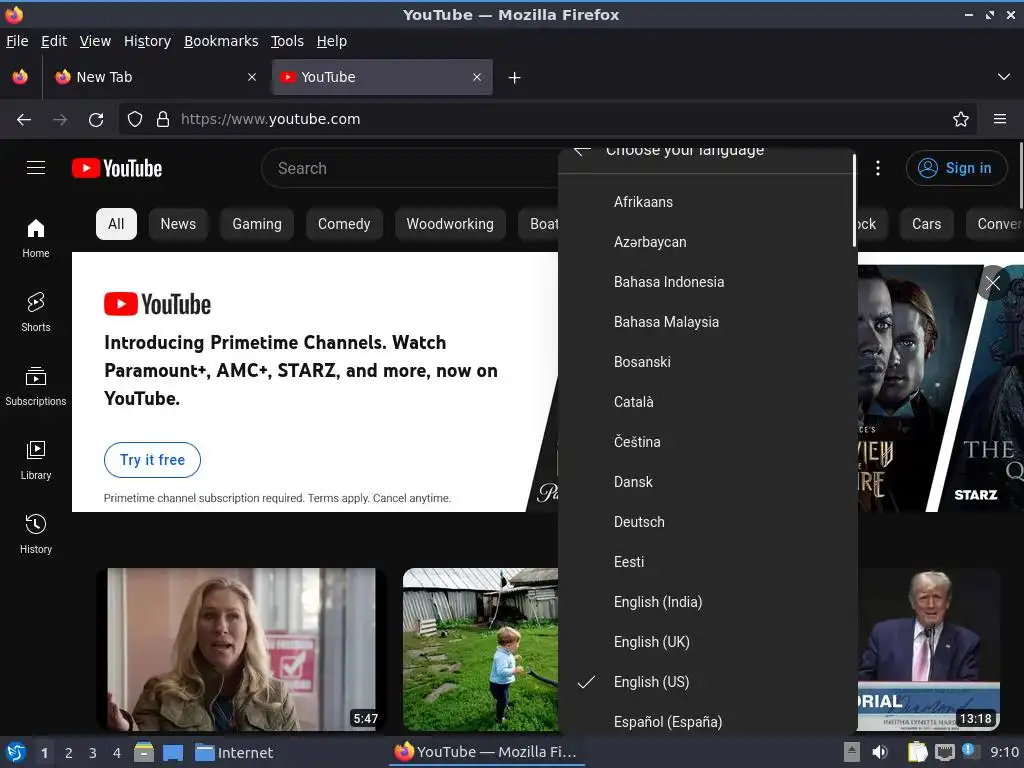The image size is (1024, 768).
Task: Switch to workspace 2 in taskbar
Action: [69, 753]
